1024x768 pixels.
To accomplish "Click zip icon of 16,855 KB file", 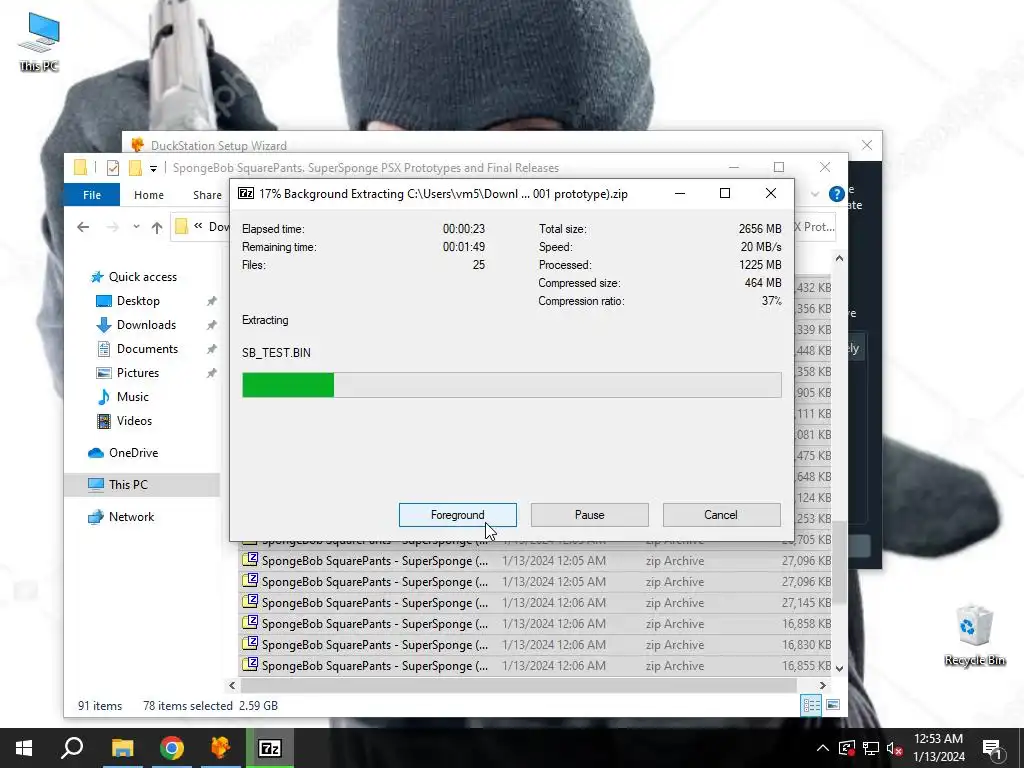I will click(249, 665).
